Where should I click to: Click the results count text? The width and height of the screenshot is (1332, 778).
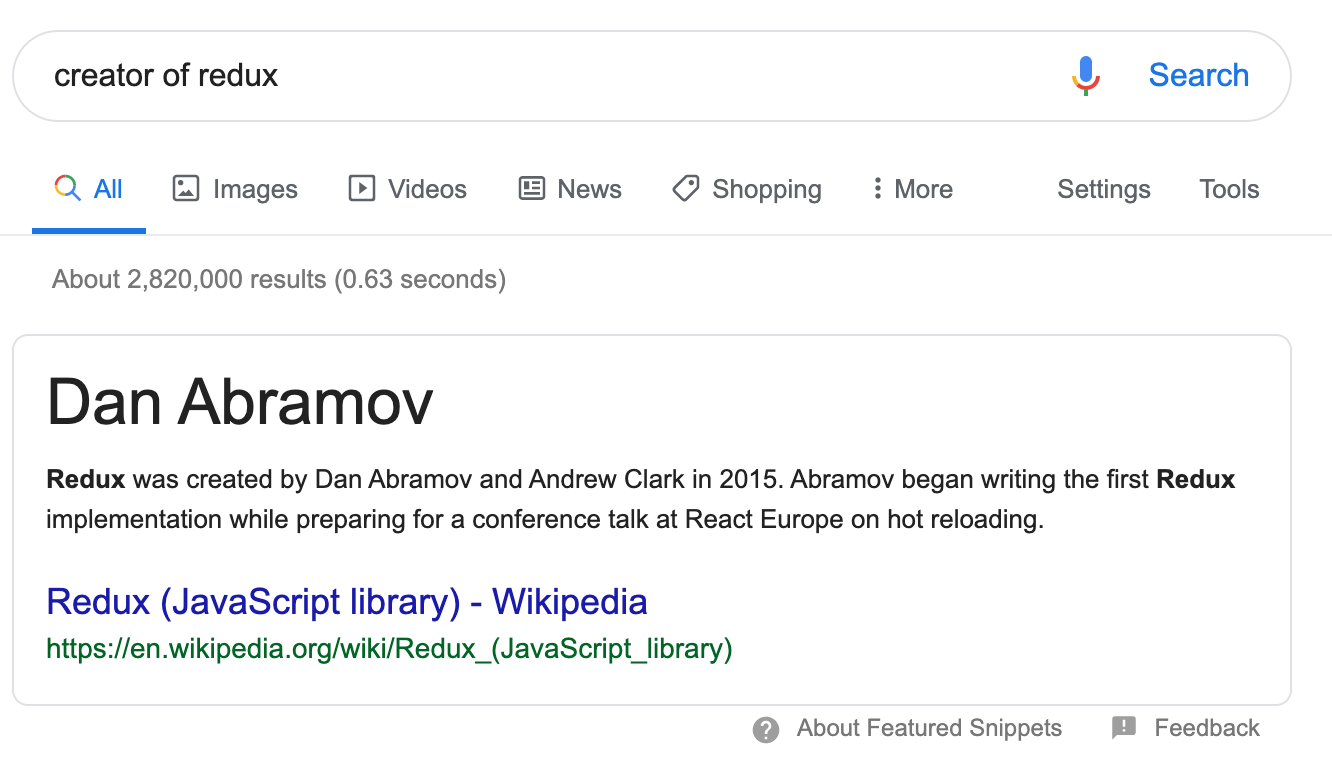coord(279,279)
